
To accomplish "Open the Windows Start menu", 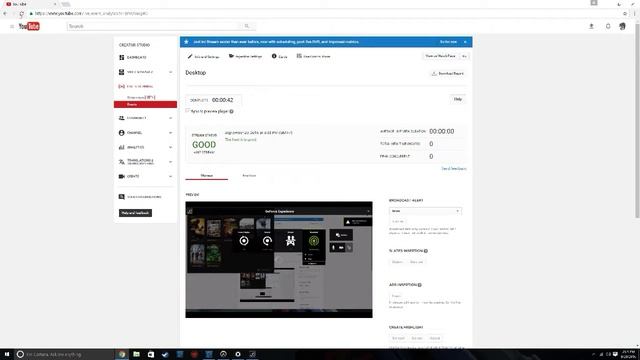I will (7, 354).
